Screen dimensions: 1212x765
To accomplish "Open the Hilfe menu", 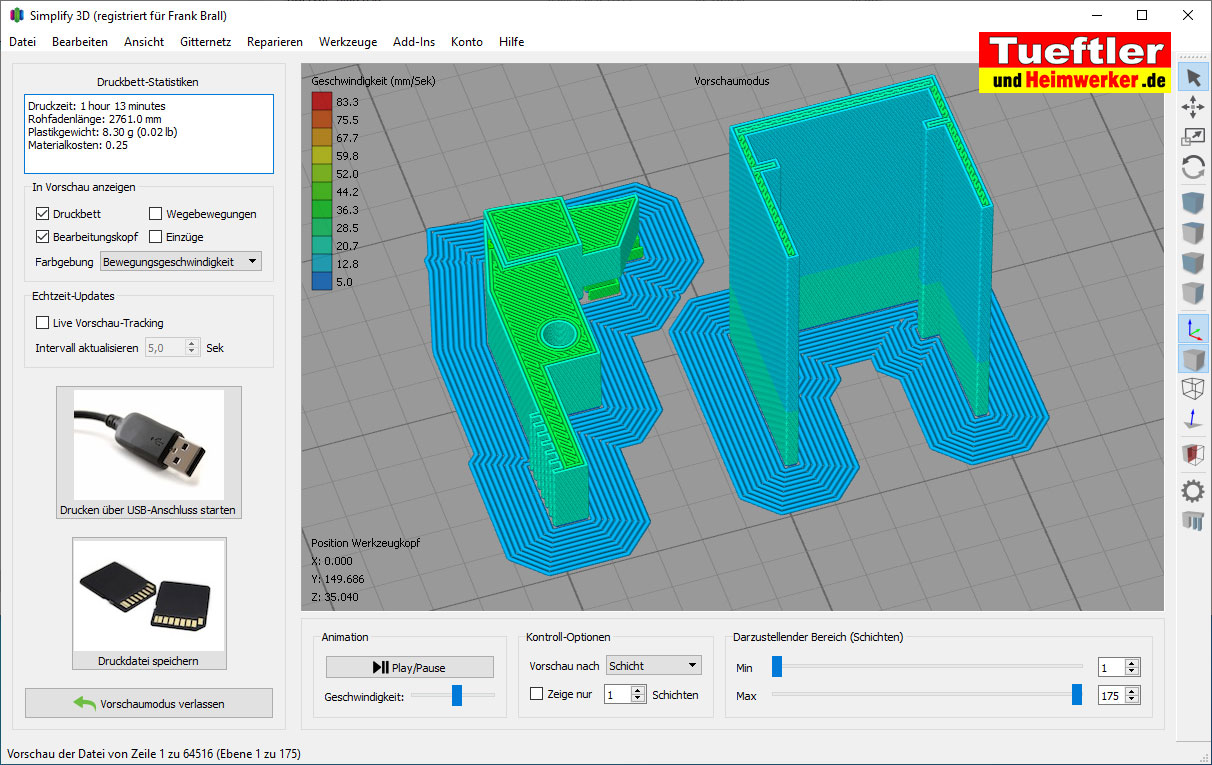I will [512, 42].
